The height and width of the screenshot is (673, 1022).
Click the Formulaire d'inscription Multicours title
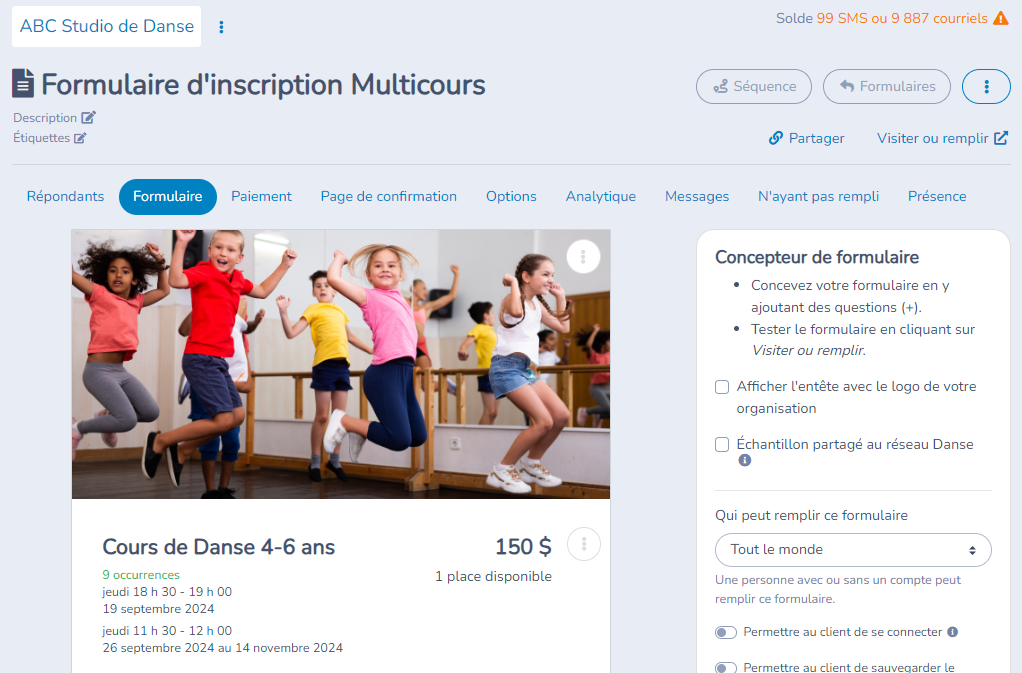click(263, 85)
